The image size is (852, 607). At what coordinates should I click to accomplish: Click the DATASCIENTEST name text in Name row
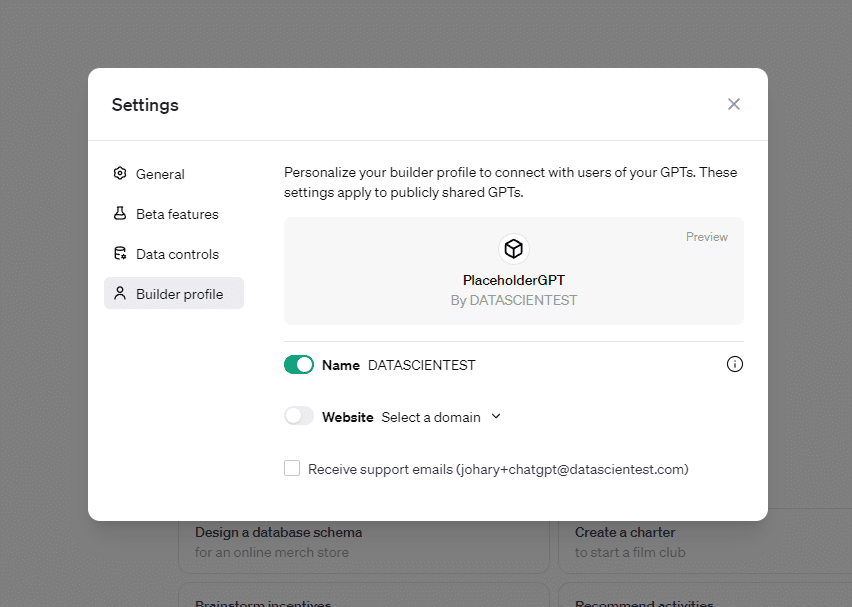click(421, 365)
